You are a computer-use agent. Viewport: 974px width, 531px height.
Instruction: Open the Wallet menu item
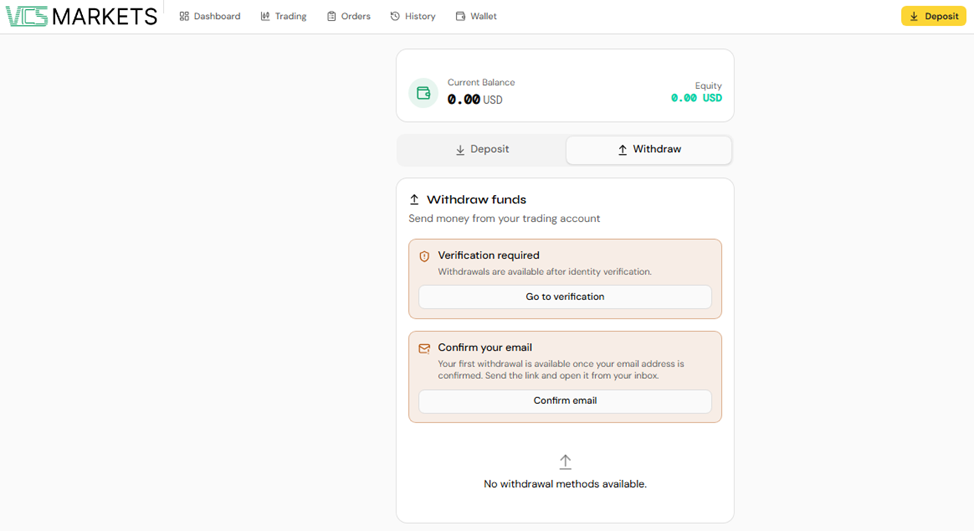[476, 16]
